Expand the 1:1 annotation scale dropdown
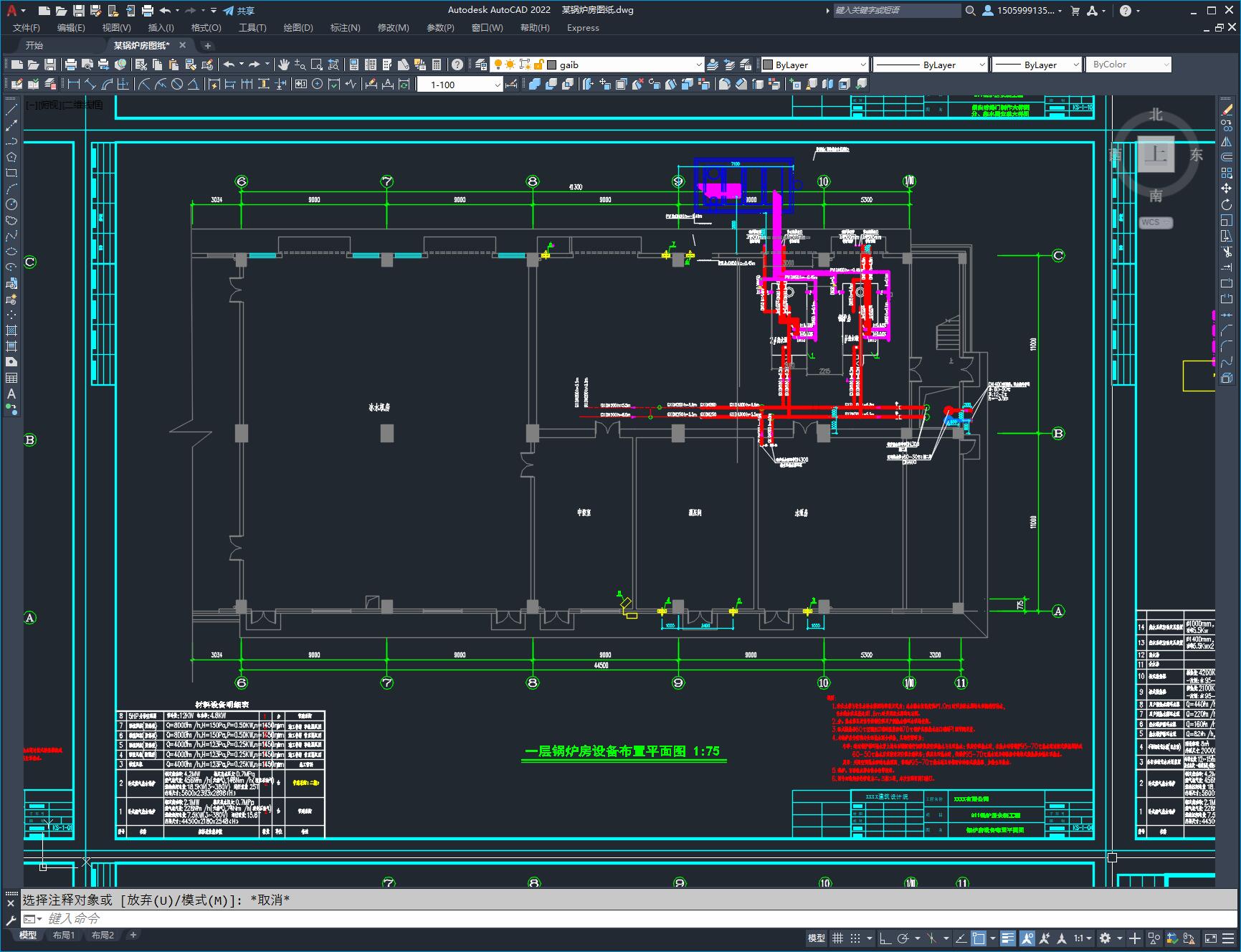This screenshot has height=952, width=1241. pyautogui.click(x=1083, y=938)
